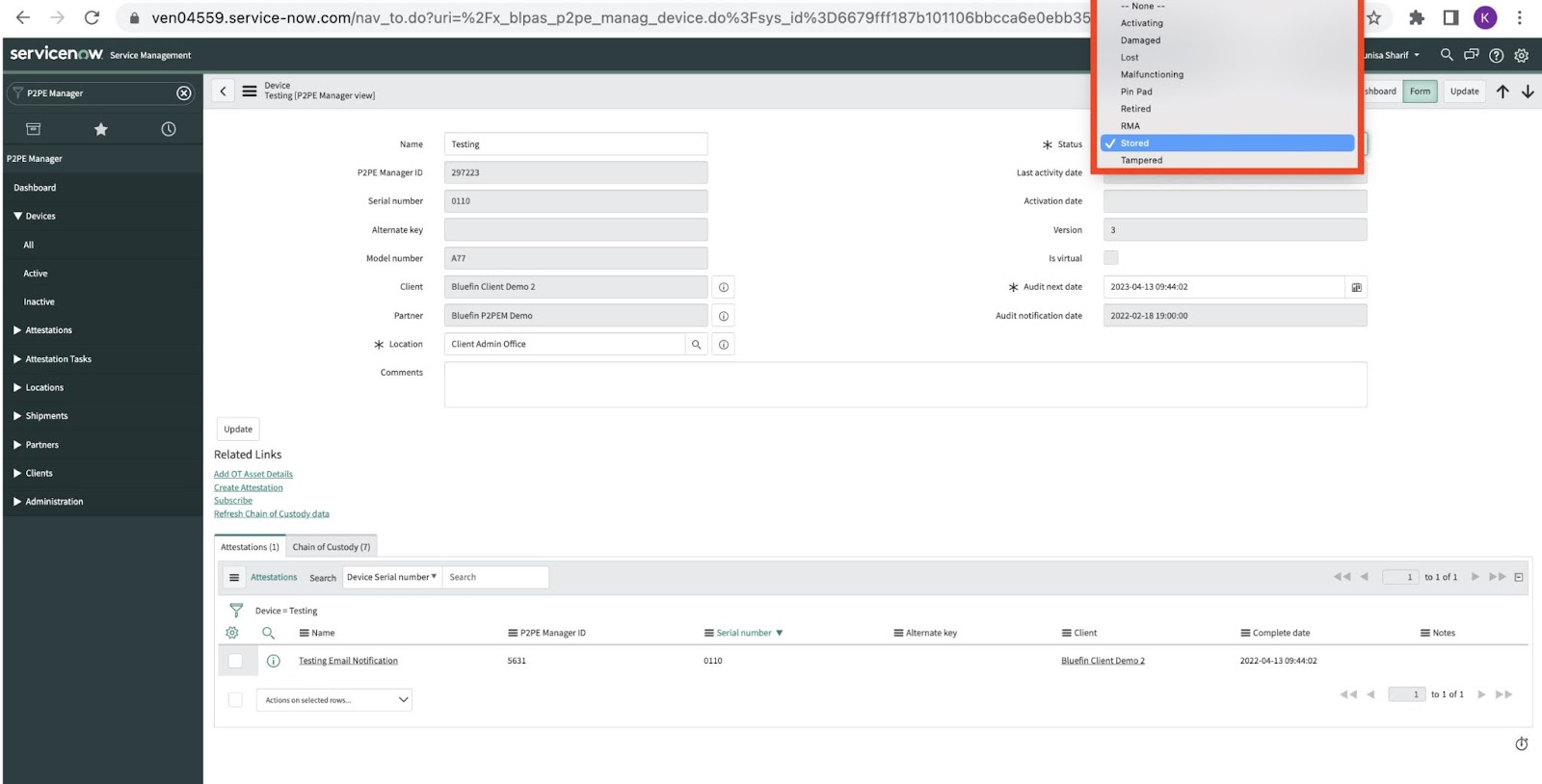This screenshot has width=1542, height=784.
Task: Open profile avatar K
Action: (1485, 17)
